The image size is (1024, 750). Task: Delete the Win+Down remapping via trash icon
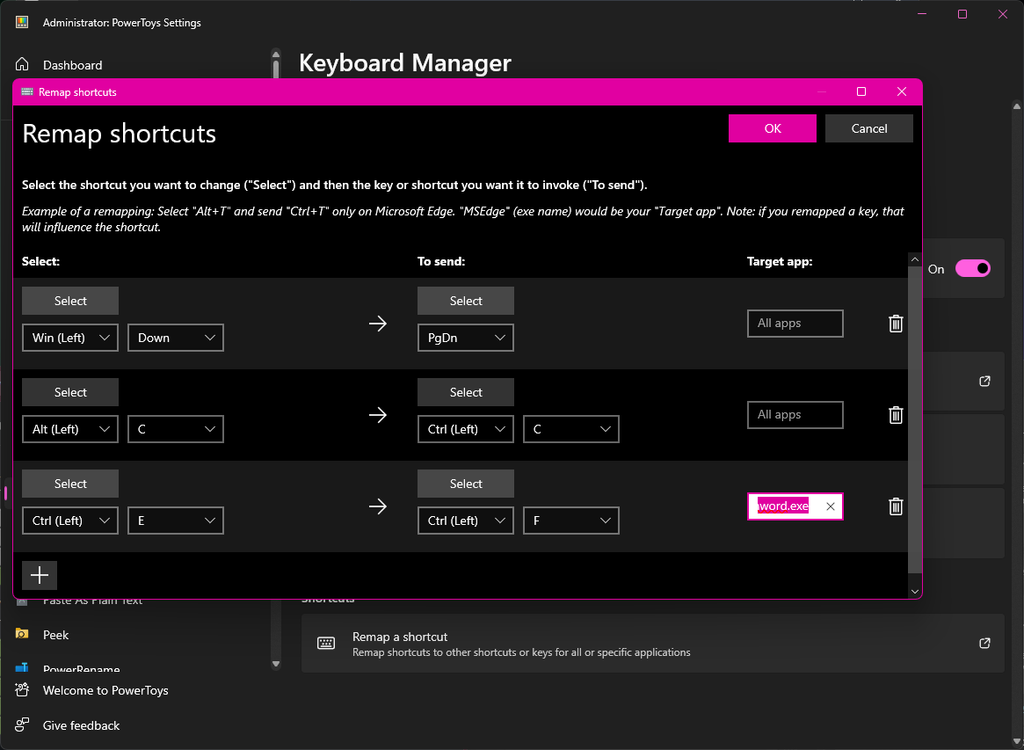pos(895,323)
